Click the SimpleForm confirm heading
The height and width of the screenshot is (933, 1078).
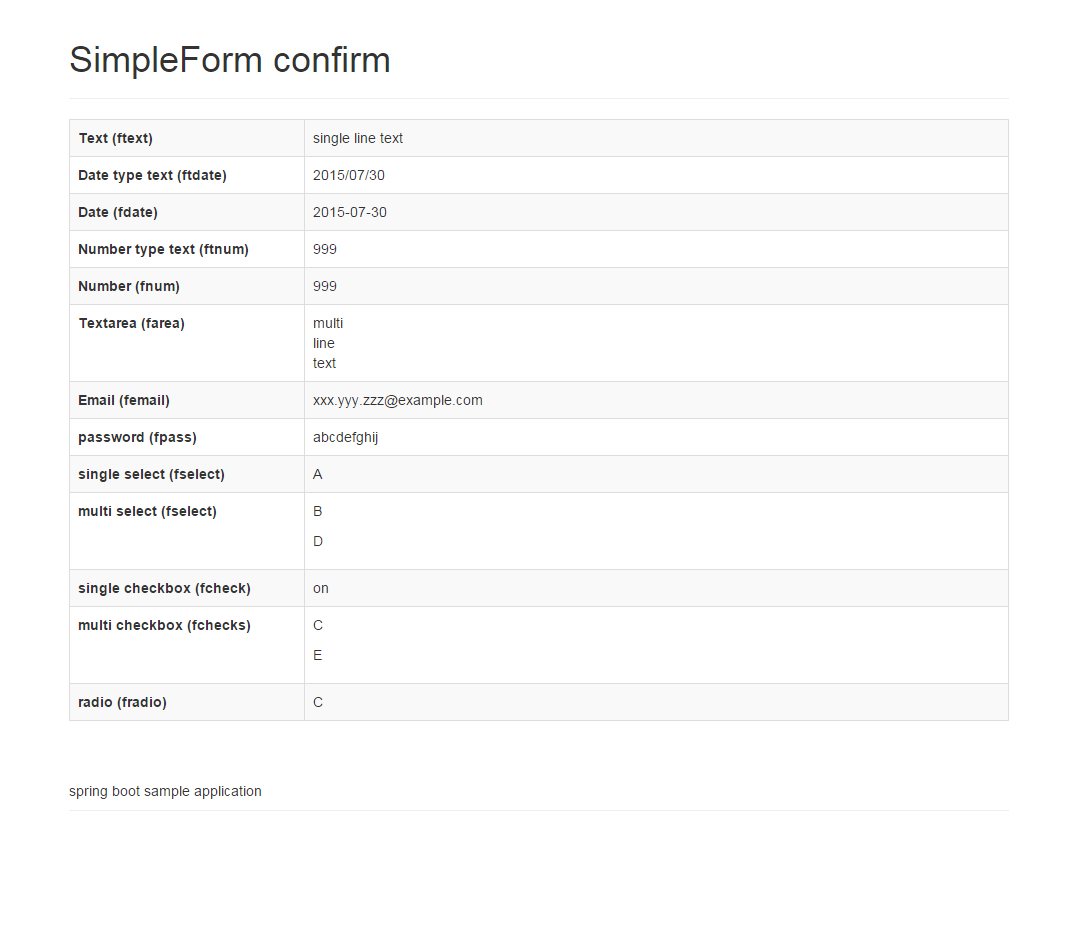(229, 60)
